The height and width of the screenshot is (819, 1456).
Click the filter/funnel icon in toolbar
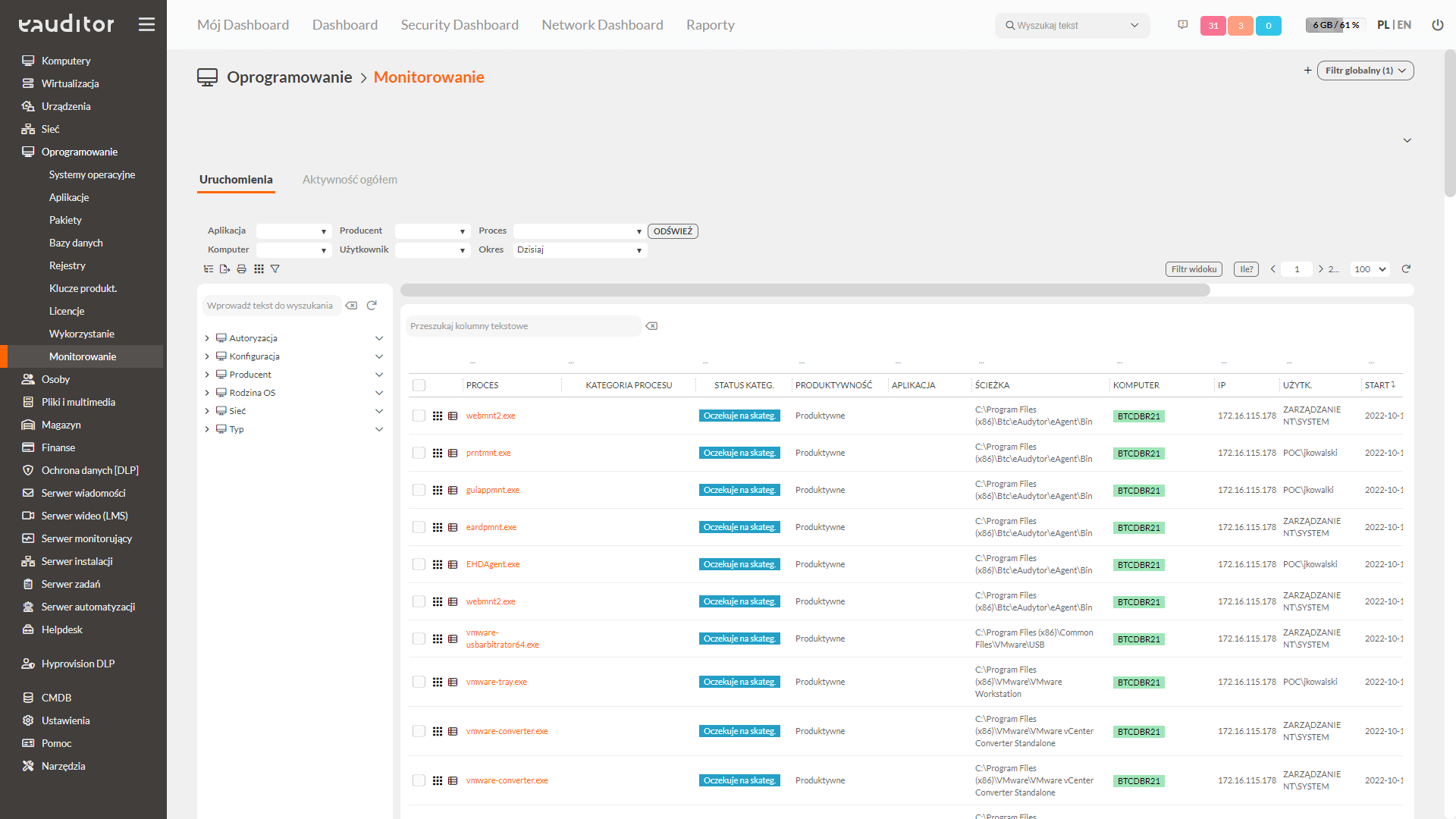(x=275, y=269)
